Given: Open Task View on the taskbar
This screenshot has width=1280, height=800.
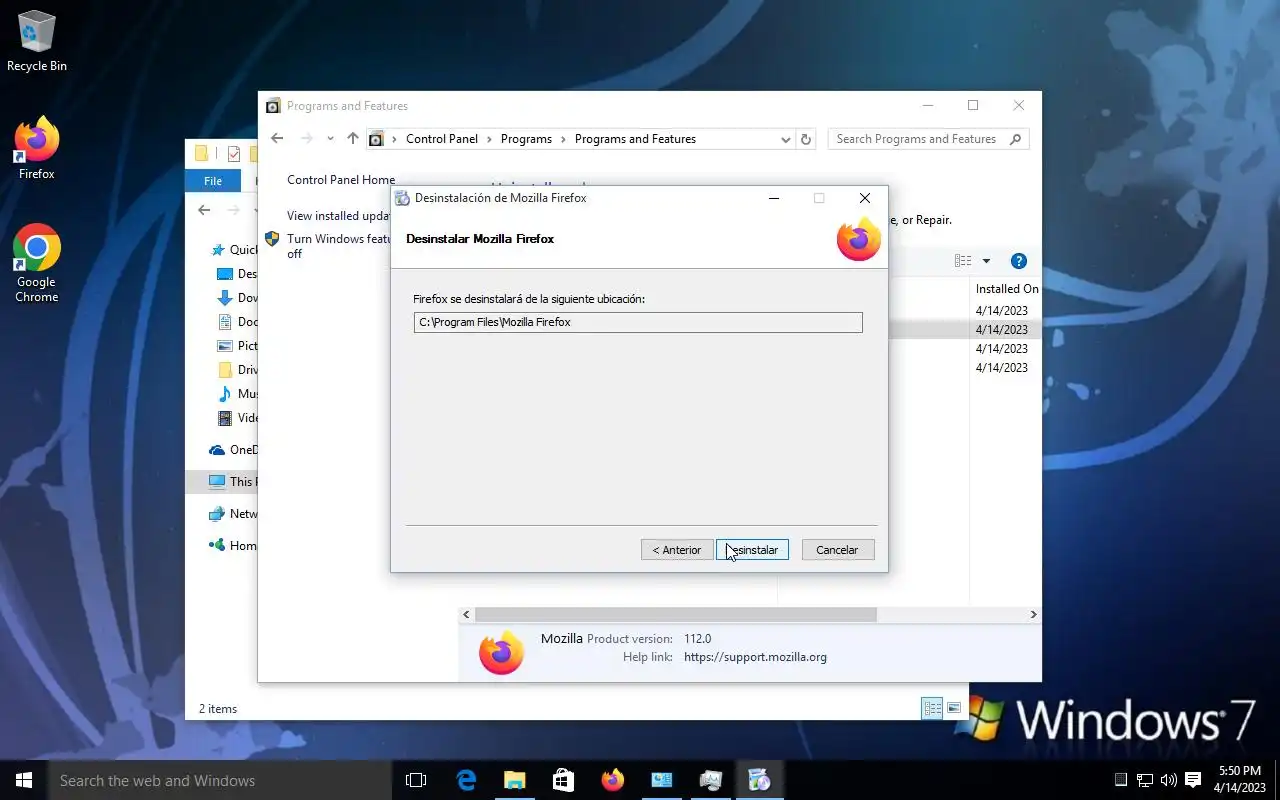Looking at the screenshot, I should coord(416,780).
